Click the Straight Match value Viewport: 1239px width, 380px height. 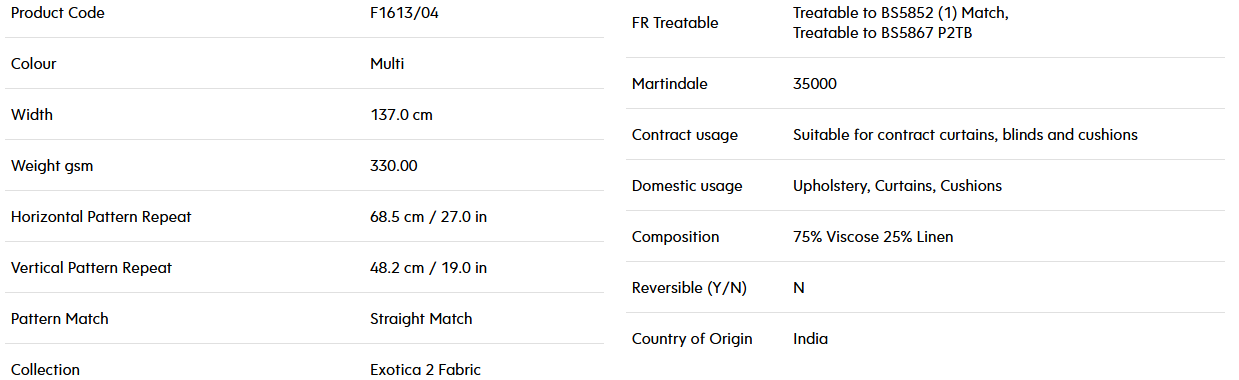pos(421,319)
